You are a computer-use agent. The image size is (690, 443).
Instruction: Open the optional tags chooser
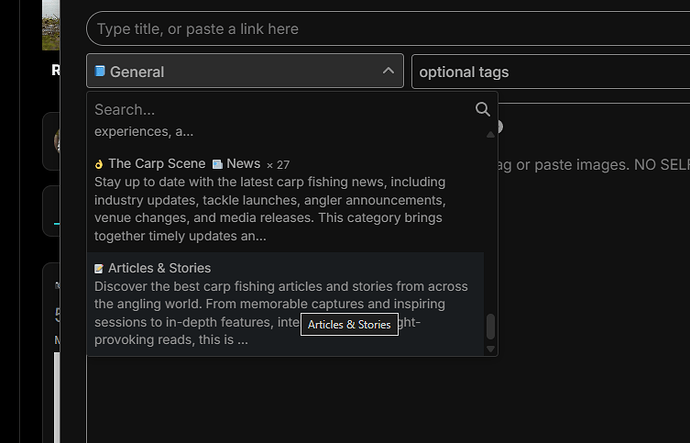click(x=551, y=72)
